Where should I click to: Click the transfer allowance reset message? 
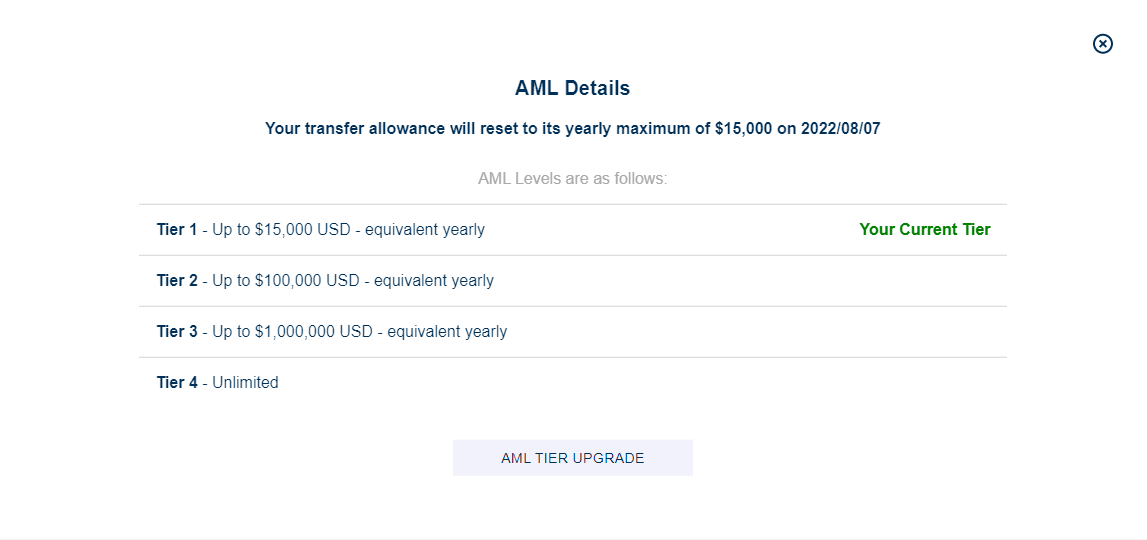(573, 129)
